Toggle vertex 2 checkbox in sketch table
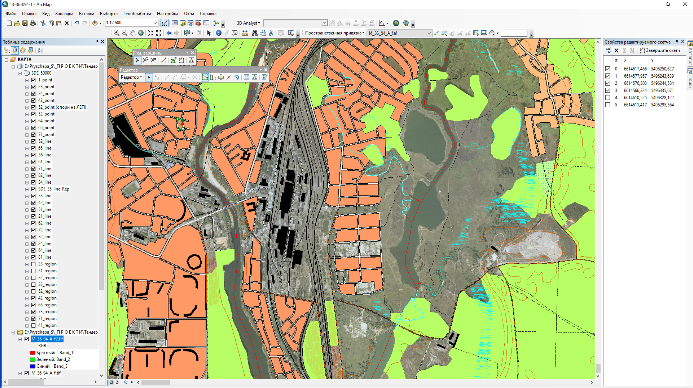Screen dimensions: 693x388 coord(607,83)
